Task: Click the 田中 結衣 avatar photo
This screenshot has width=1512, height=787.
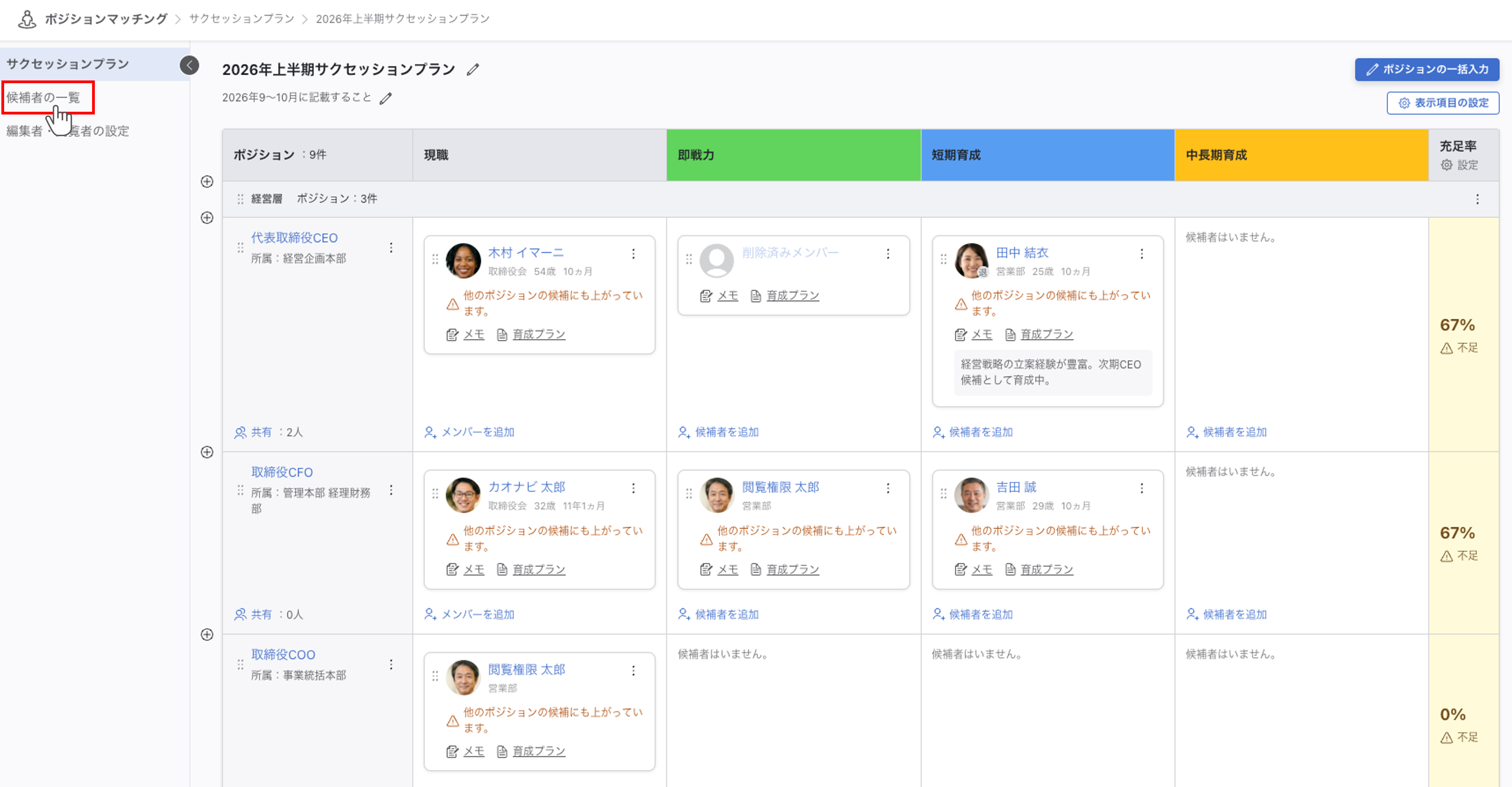Action: pos(971,261)
